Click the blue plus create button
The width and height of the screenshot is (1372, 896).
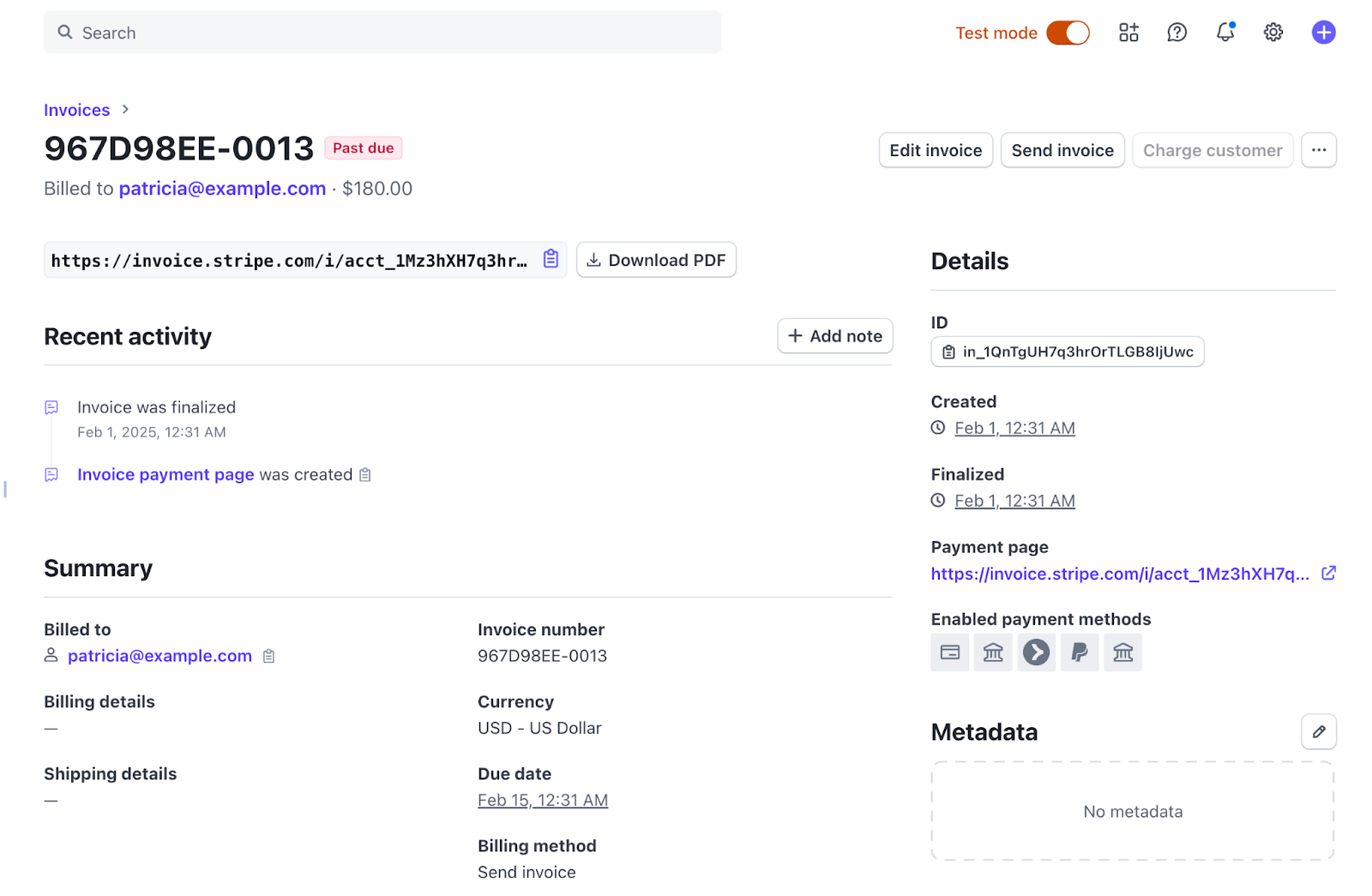1323,33
